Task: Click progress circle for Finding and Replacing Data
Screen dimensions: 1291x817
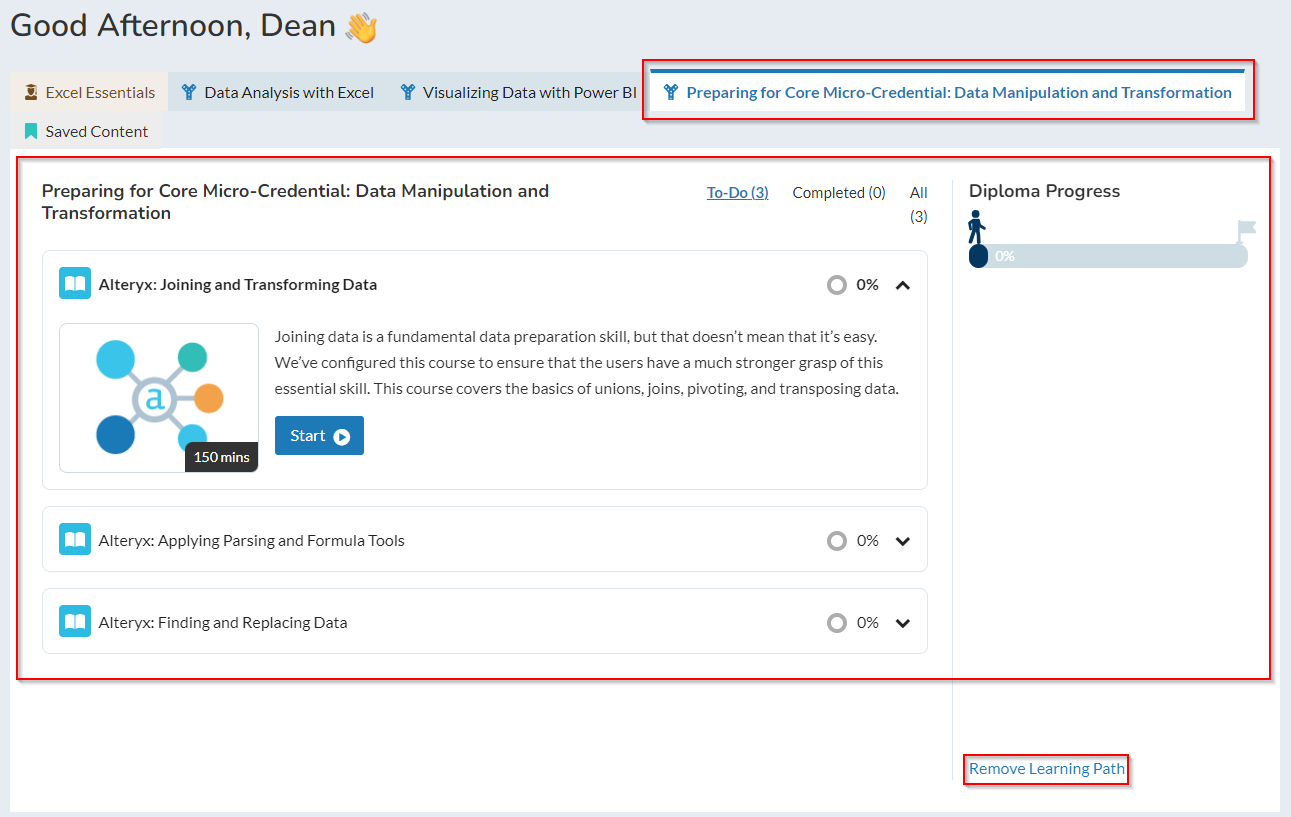Action: tap(836, 623)
